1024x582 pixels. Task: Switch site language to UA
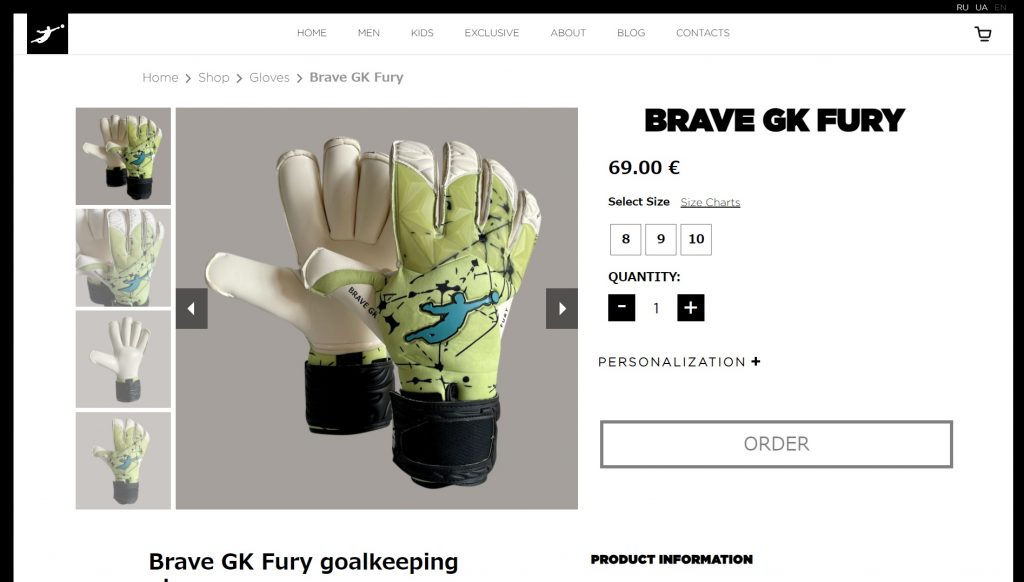click(981, 7)
